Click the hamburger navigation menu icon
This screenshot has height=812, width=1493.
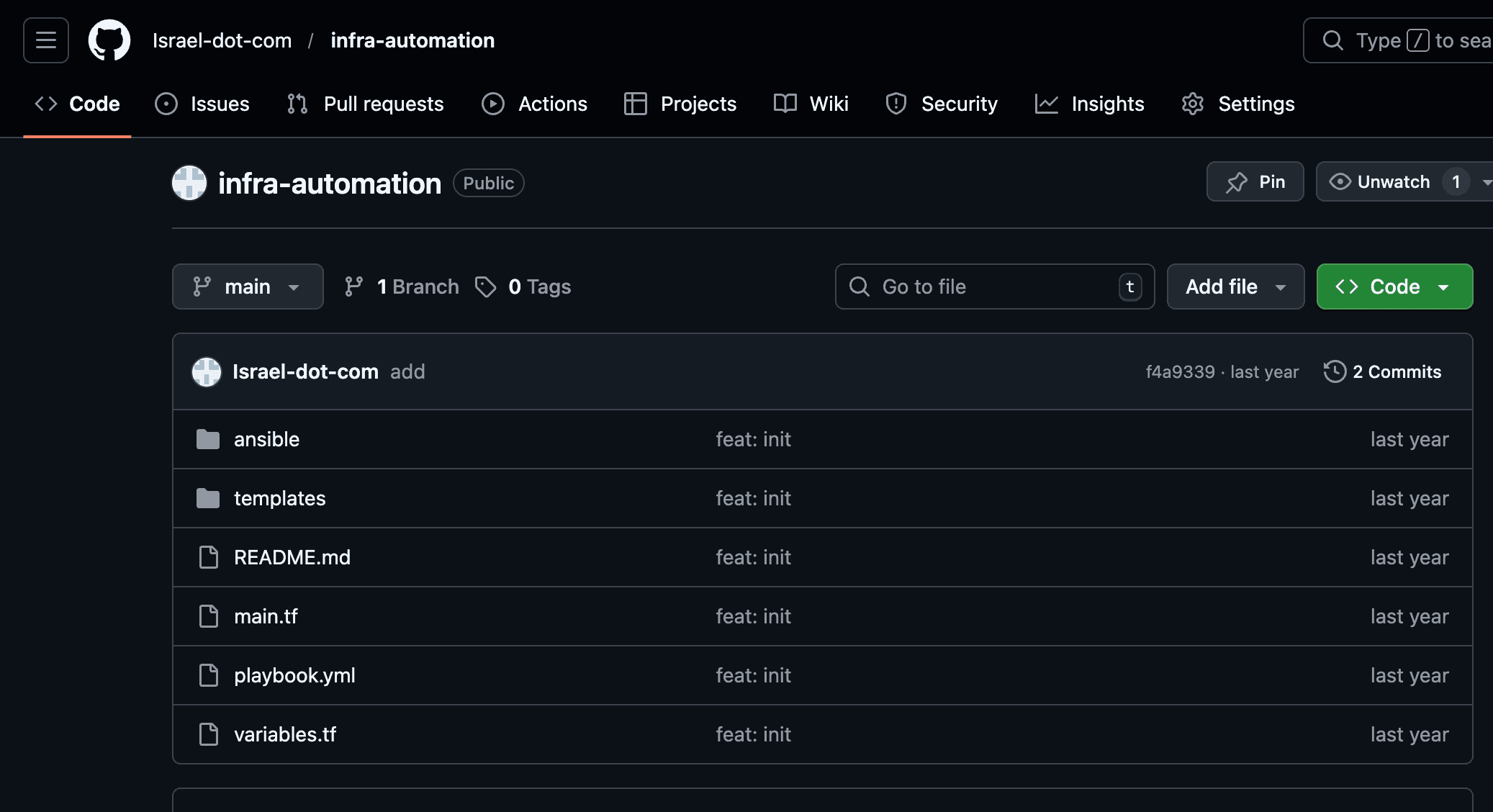(45, 40)
